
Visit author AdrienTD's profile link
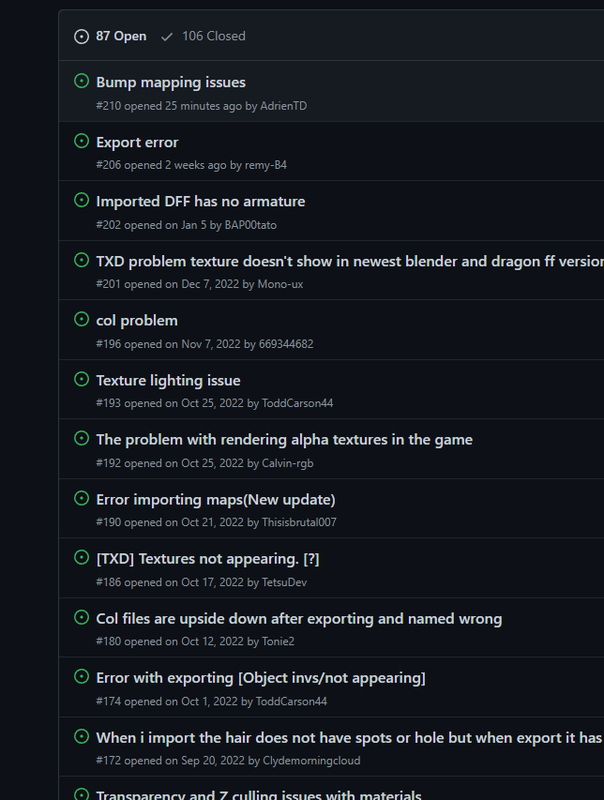[x=283, y=106]
